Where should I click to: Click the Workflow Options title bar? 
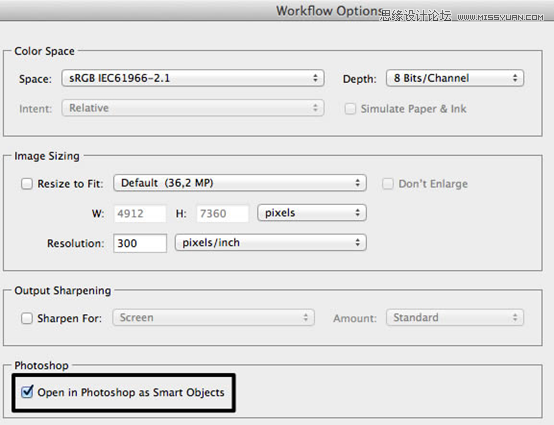click(277, 11)
